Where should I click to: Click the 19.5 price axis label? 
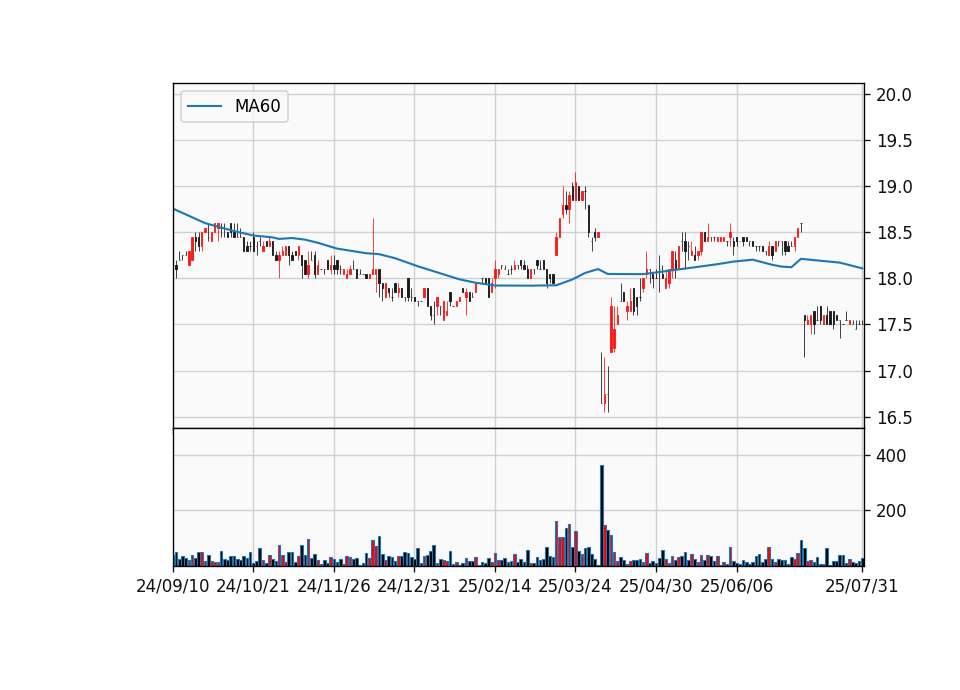894,141
